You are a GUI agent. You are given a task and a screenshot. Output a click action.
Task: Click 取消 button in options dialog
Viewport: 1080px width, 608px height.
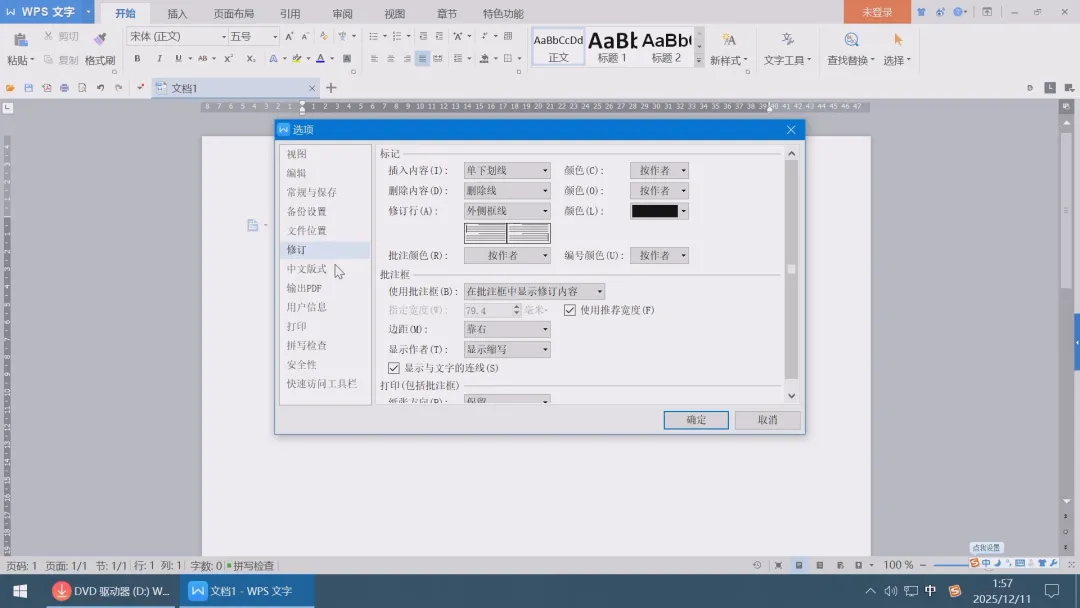click(x=767, y=420)
